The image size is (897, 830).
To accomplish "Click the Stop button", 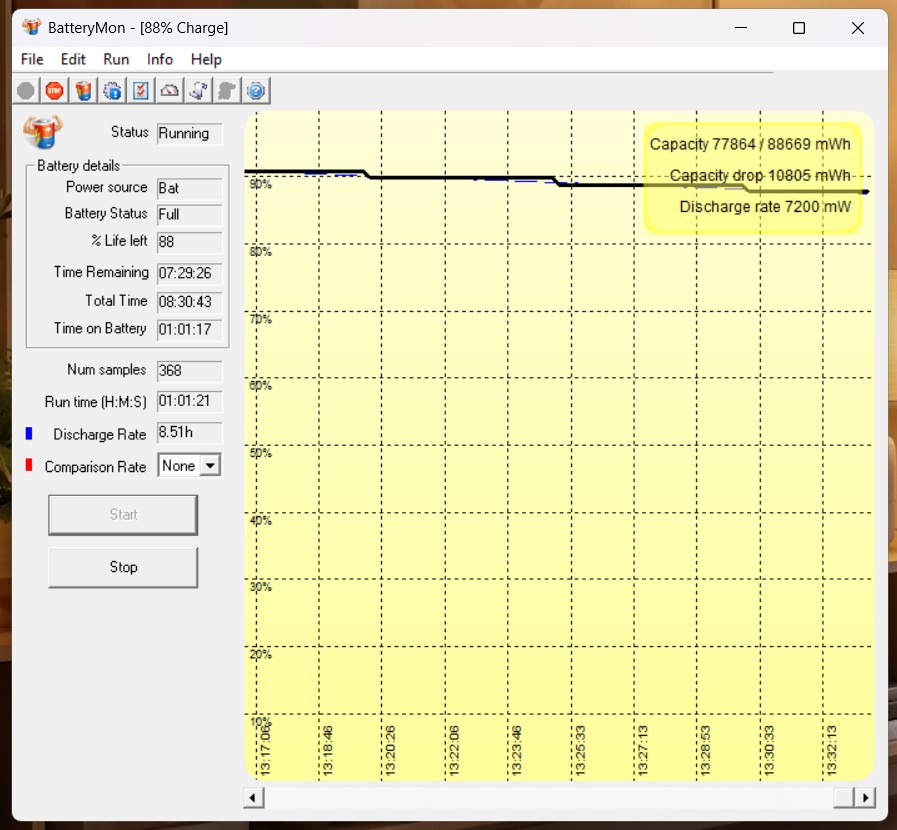I will (x=123, y=567).
